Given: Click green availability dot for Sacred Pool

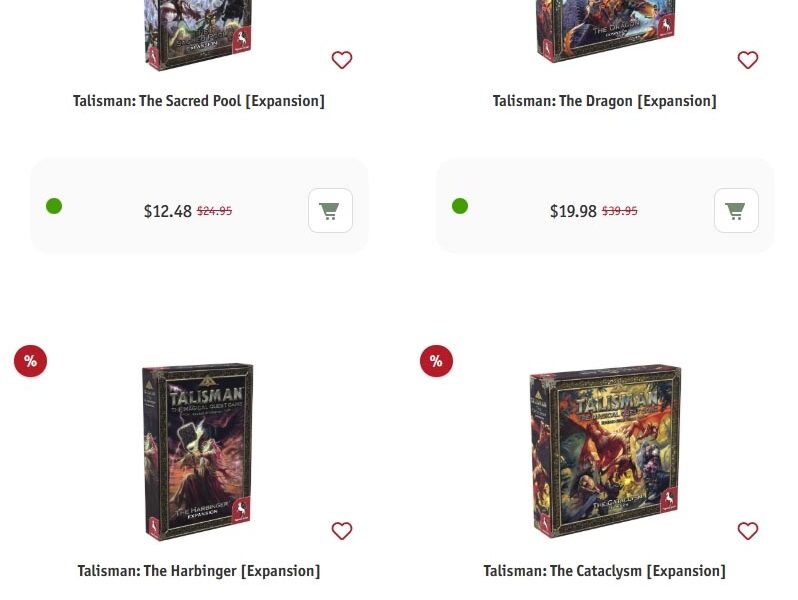Looking at the screenshot, I should [54, 206].
